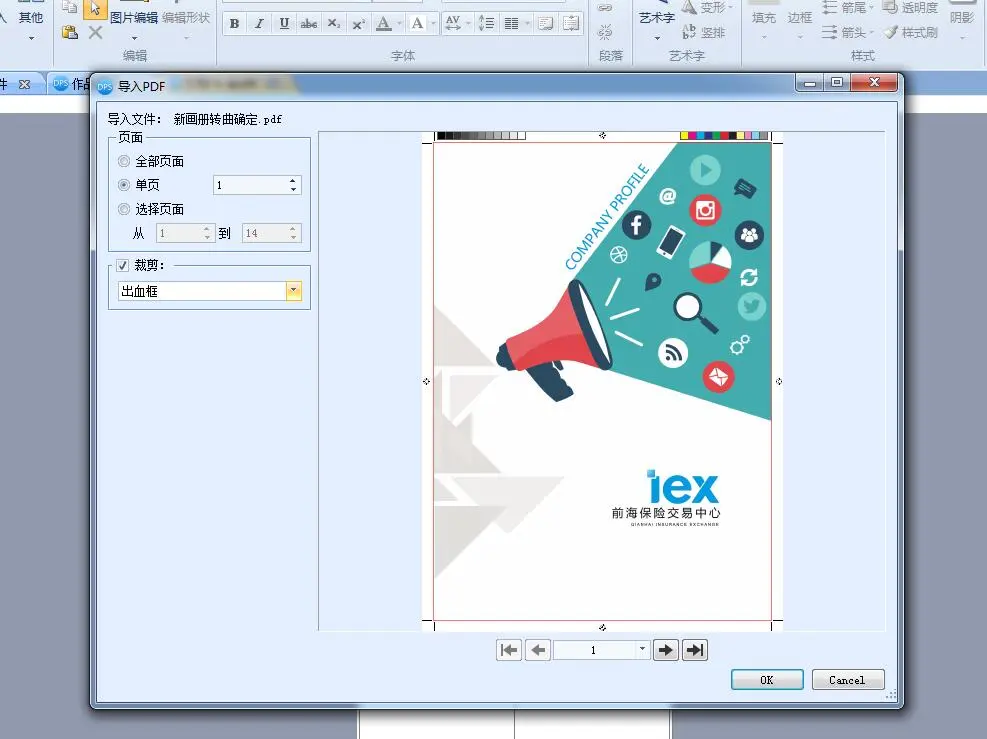
Task: Open the page number dropdown below preview
Action: point(642,650)
